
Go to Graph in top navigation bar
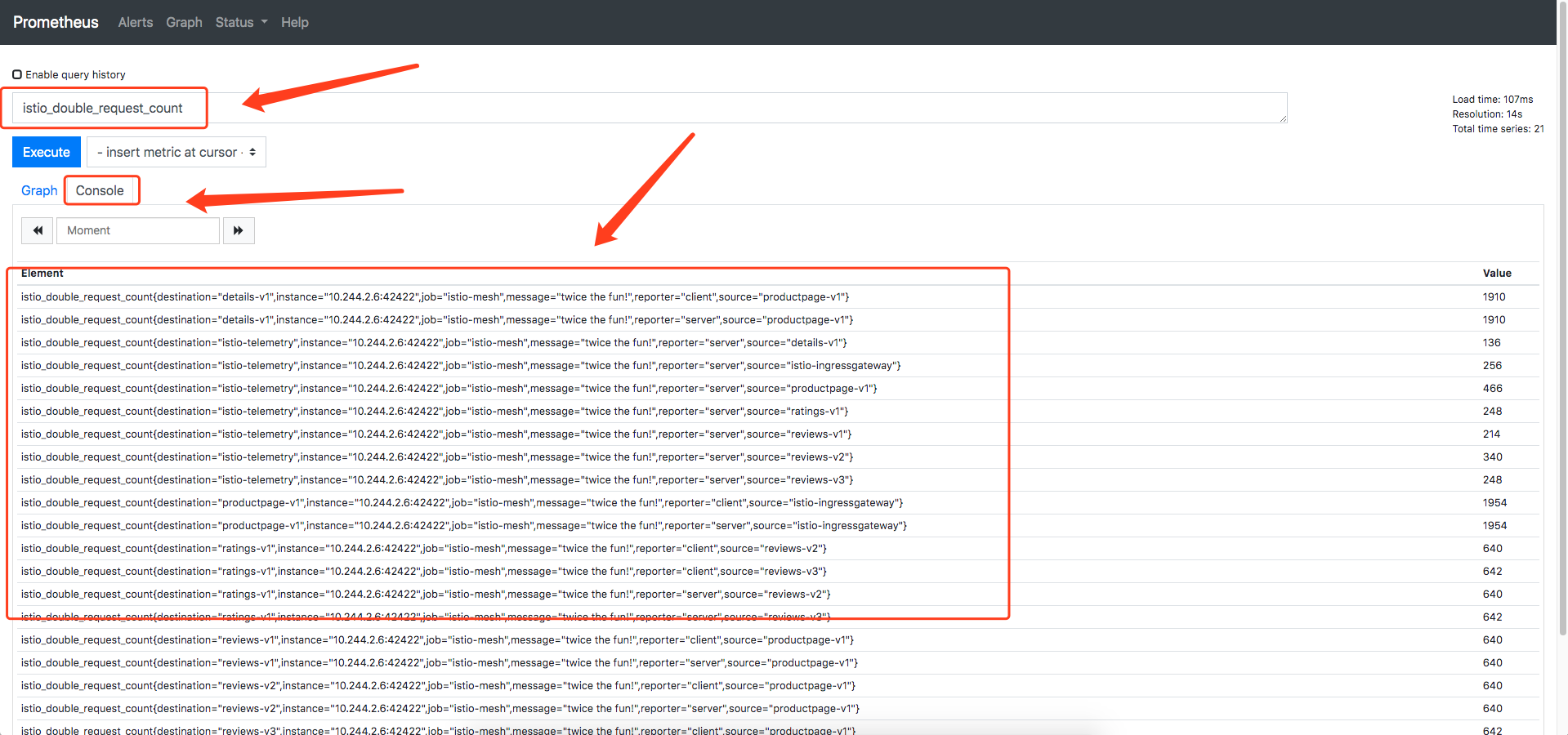click(x=184, y=22)
